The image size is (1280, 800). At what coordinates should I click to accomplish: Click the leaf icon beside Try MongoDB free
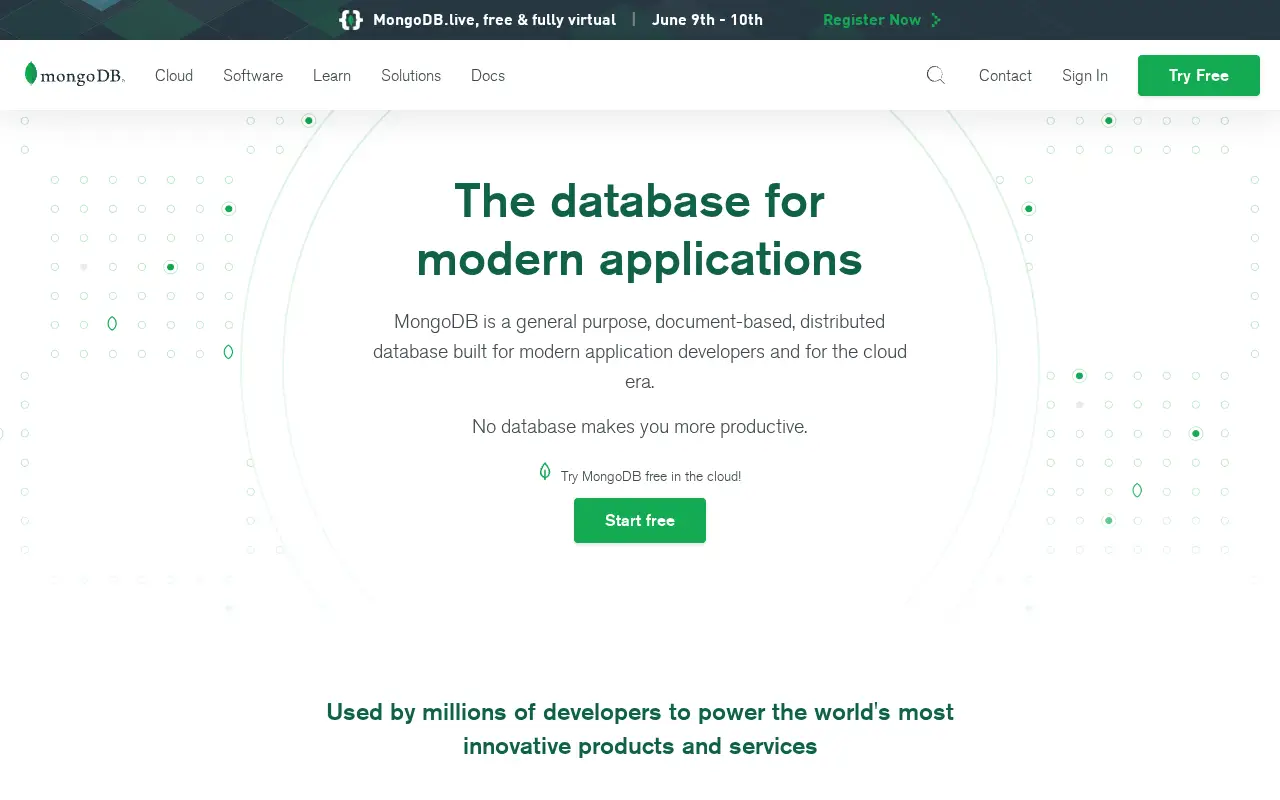tap(545, 471)
